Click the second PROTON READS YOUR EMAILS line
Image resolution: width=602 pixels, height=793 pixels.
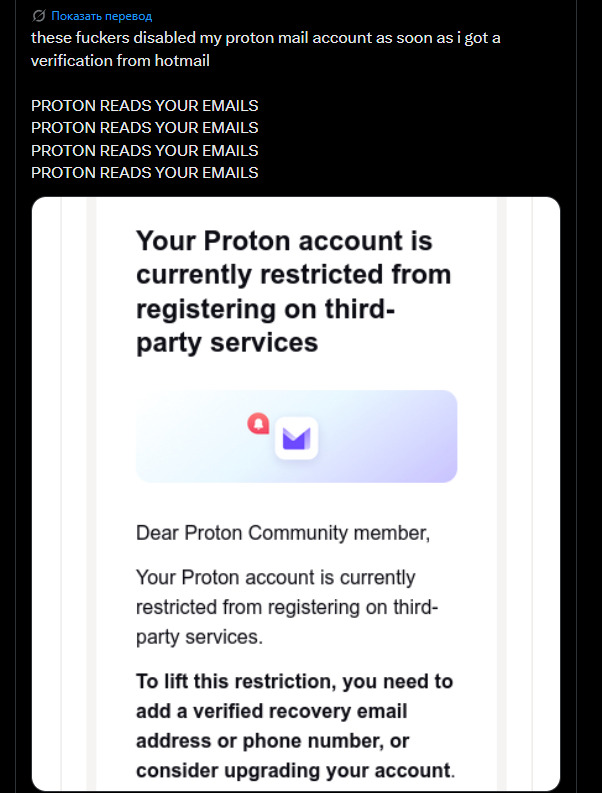tap(145, 127)
